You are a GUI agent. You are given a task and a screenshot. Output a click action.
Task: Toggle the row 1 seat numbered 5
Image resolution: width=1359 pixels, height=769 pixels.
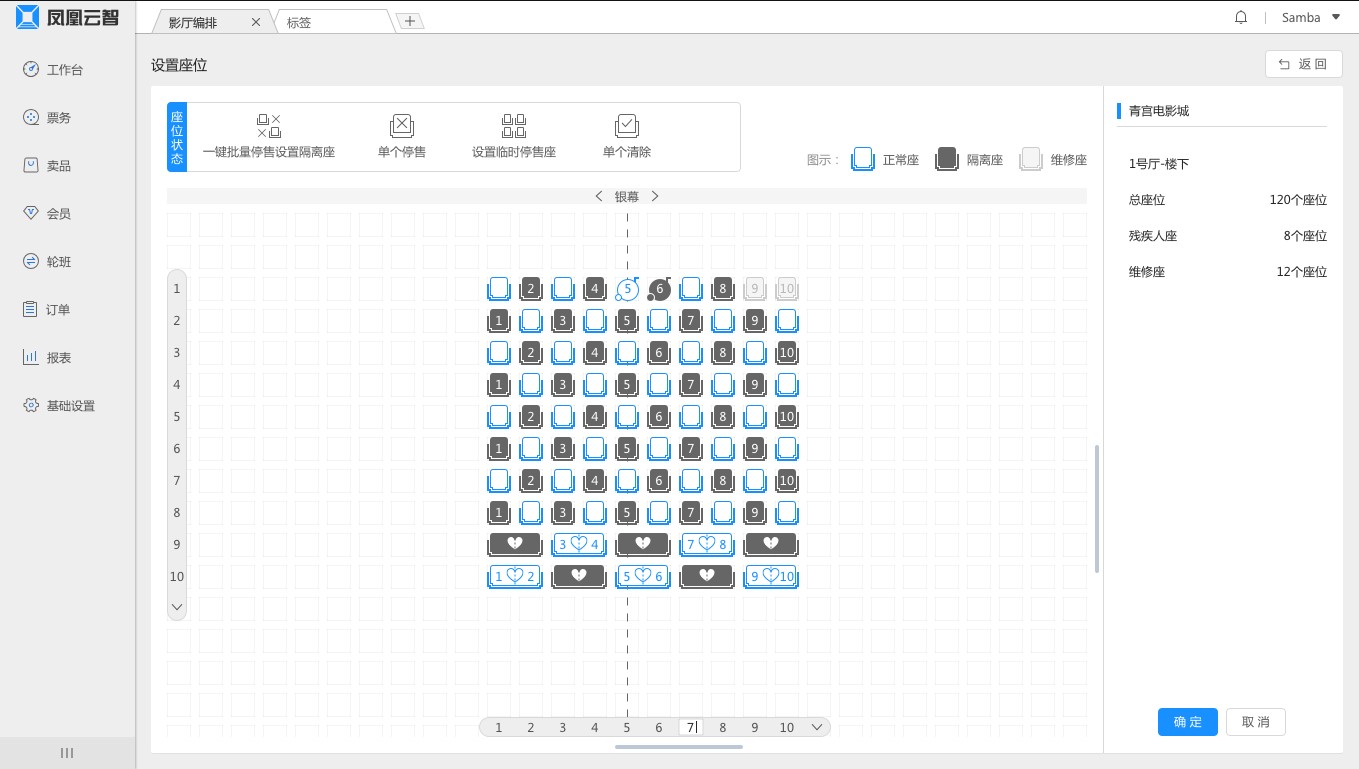(x=627, y=289)
